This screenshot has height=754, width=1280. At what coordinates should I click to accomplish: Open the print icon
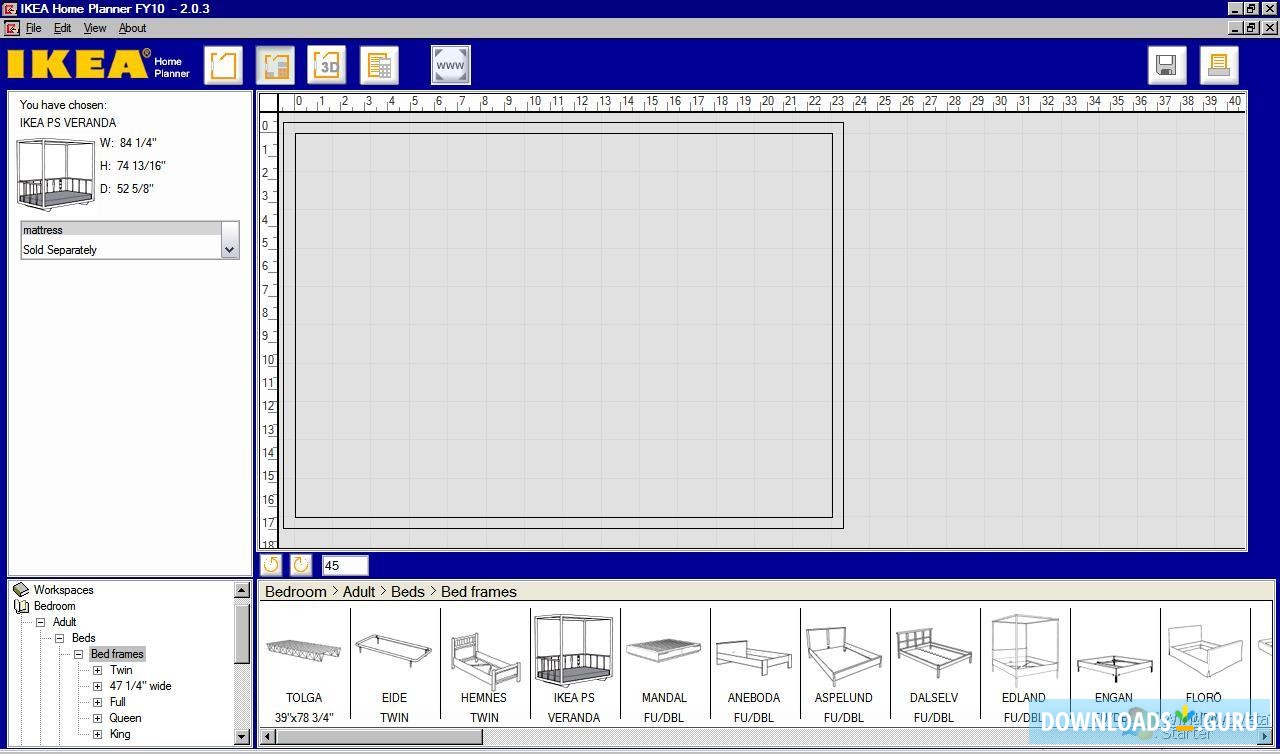click(1217, 64)
